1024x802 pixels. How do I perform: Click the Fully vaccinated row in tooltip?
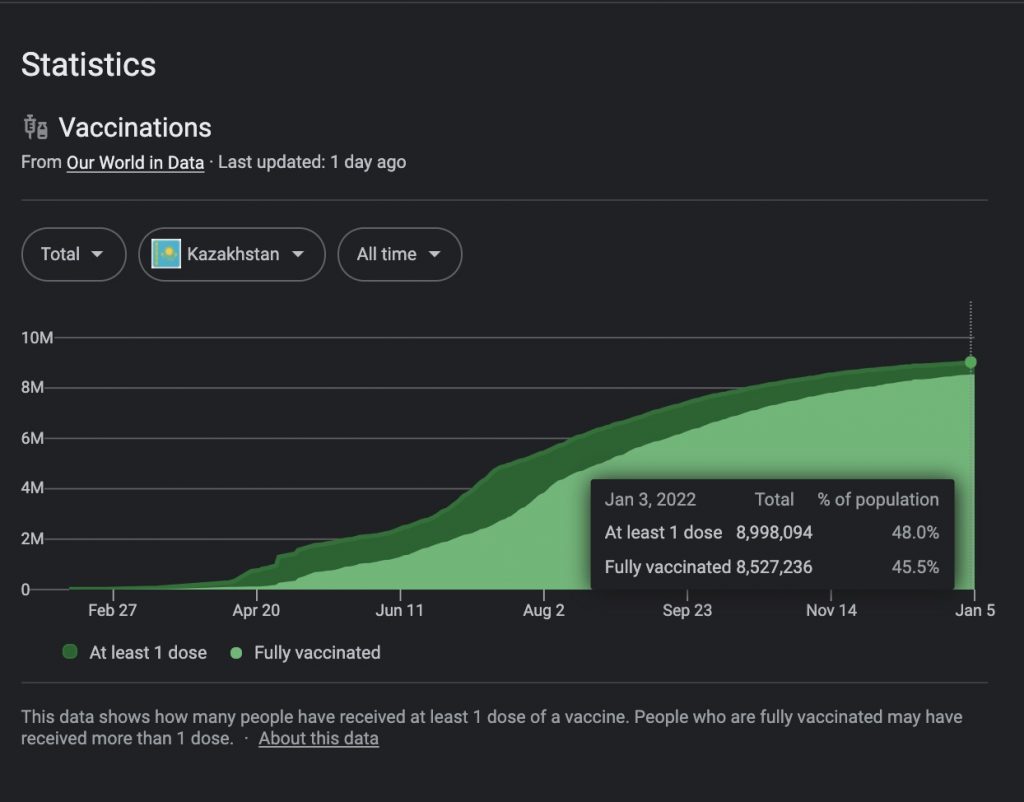(x=771, y=567)
